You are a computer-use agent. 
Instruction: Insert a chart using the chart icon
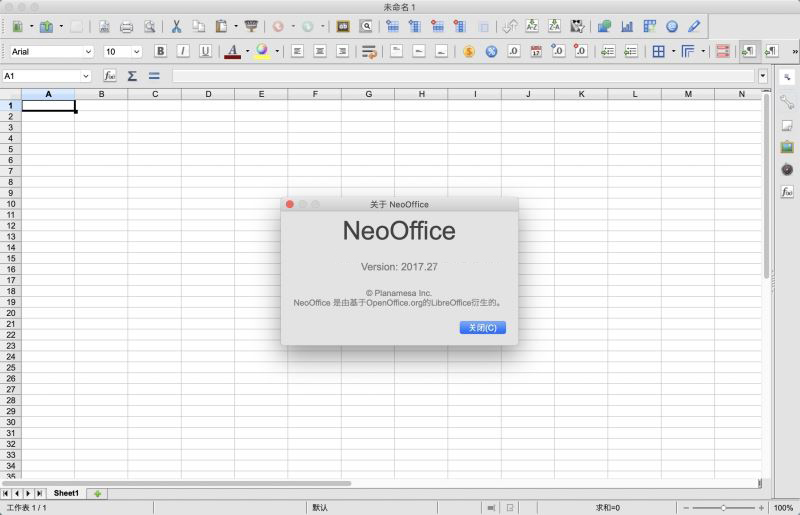click(x=627, y=27)
